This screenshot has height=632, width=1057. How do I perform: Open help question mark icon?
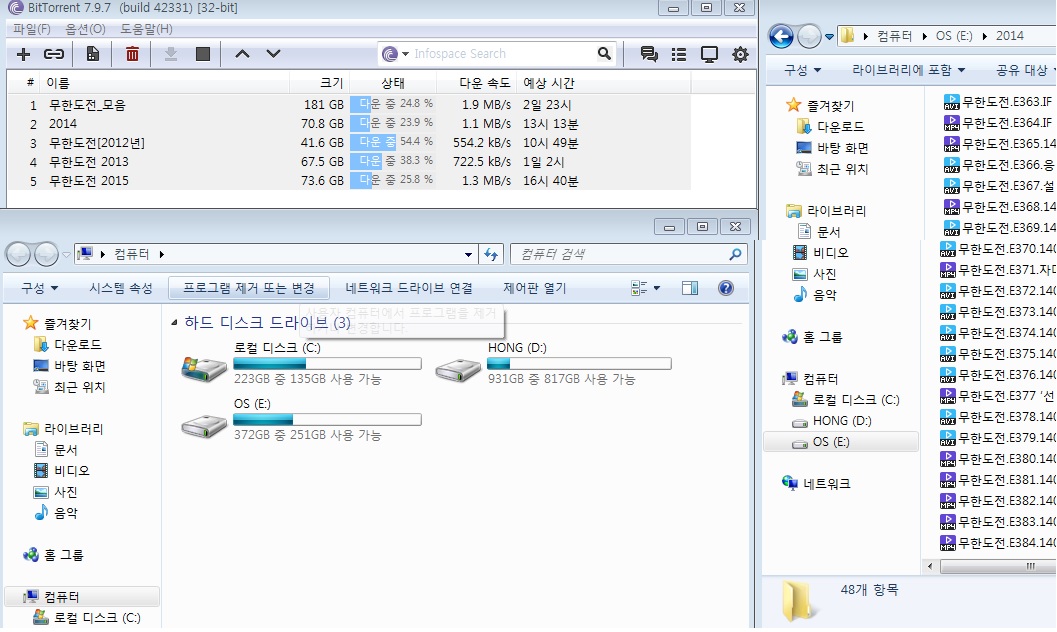pos(725,288)
